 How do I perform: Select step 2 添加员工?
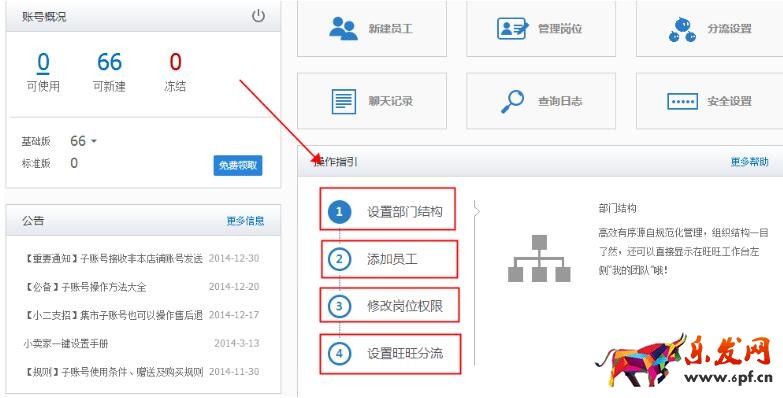coord(389,259)
